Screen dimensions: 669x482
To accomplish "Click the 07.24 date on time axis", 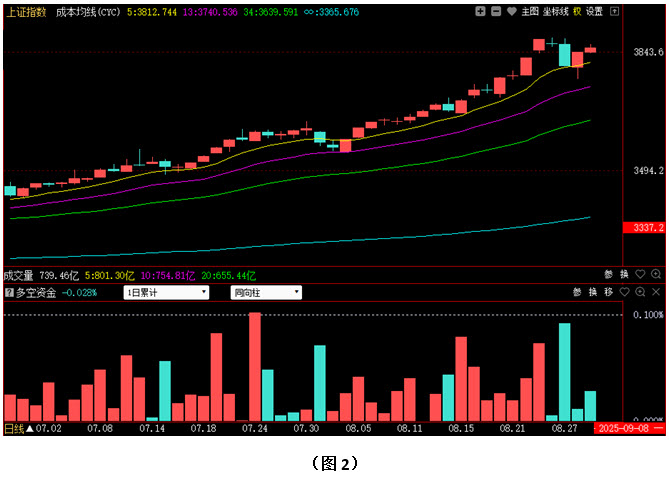I will tap(255, 428).
